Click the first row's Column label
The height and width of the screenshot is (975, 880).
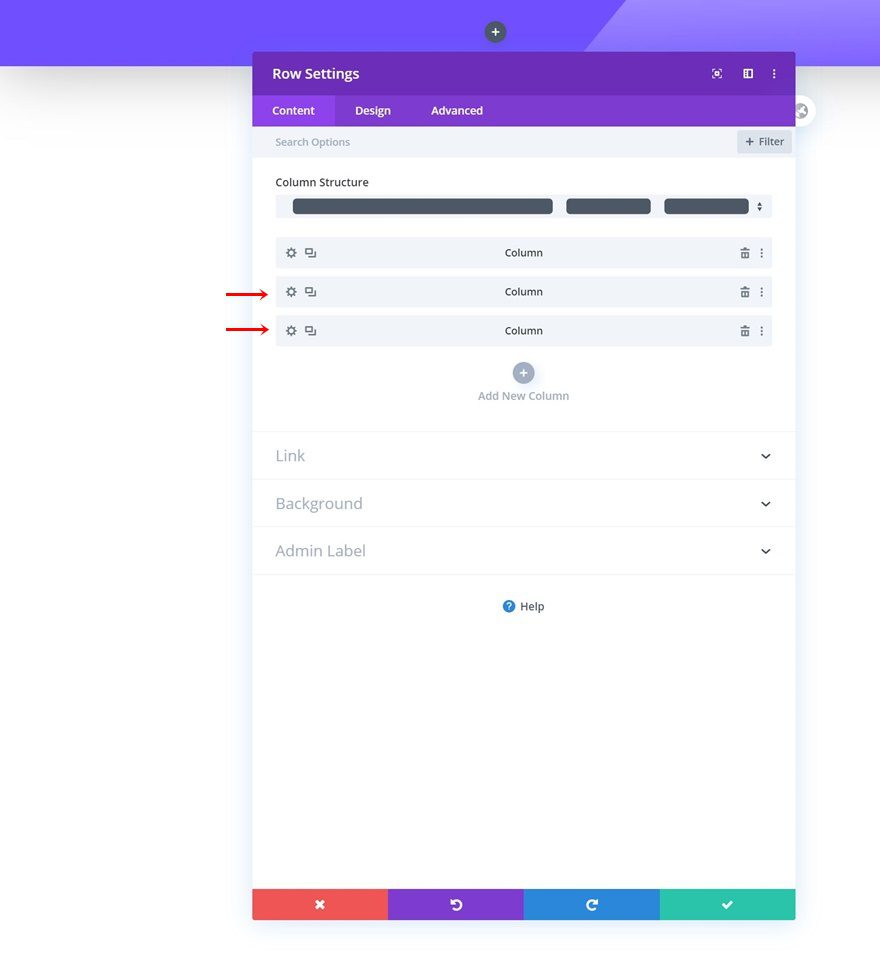click(524, 253)
